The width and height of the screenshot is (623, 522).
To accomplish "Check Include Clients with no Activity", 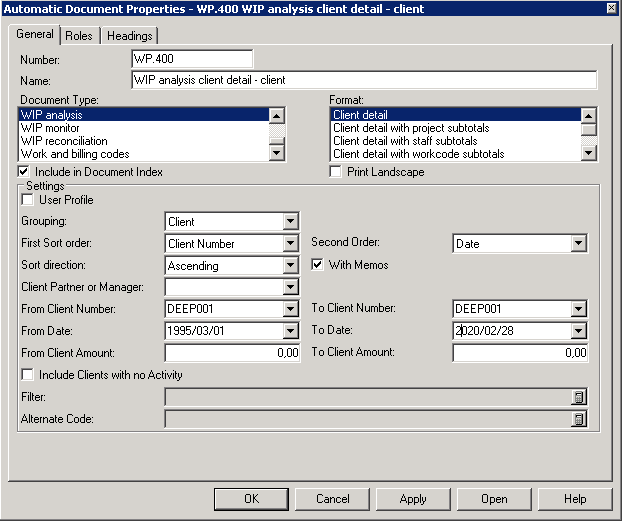I will tap(27, 375).
